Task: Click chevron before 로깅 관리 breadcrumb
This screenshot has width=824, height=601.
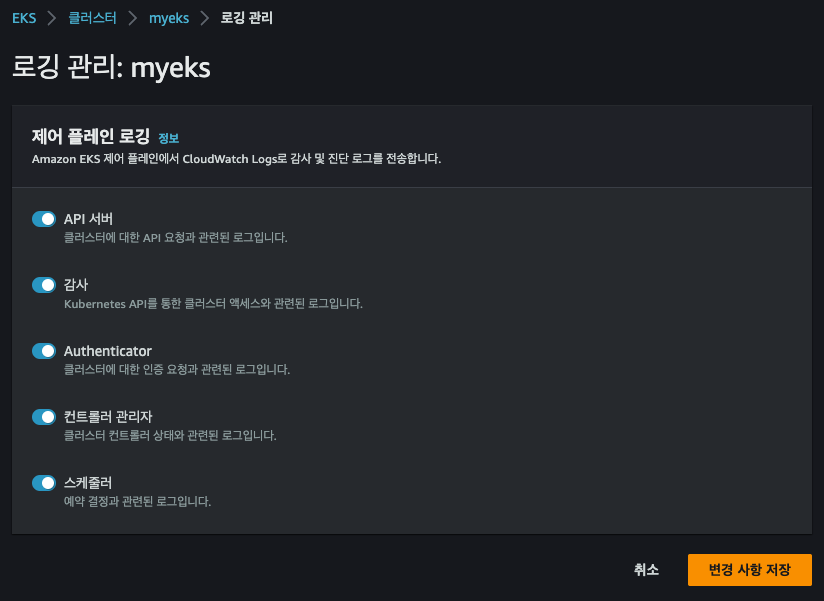Action: pyautogui.click(x=205, y=18)
